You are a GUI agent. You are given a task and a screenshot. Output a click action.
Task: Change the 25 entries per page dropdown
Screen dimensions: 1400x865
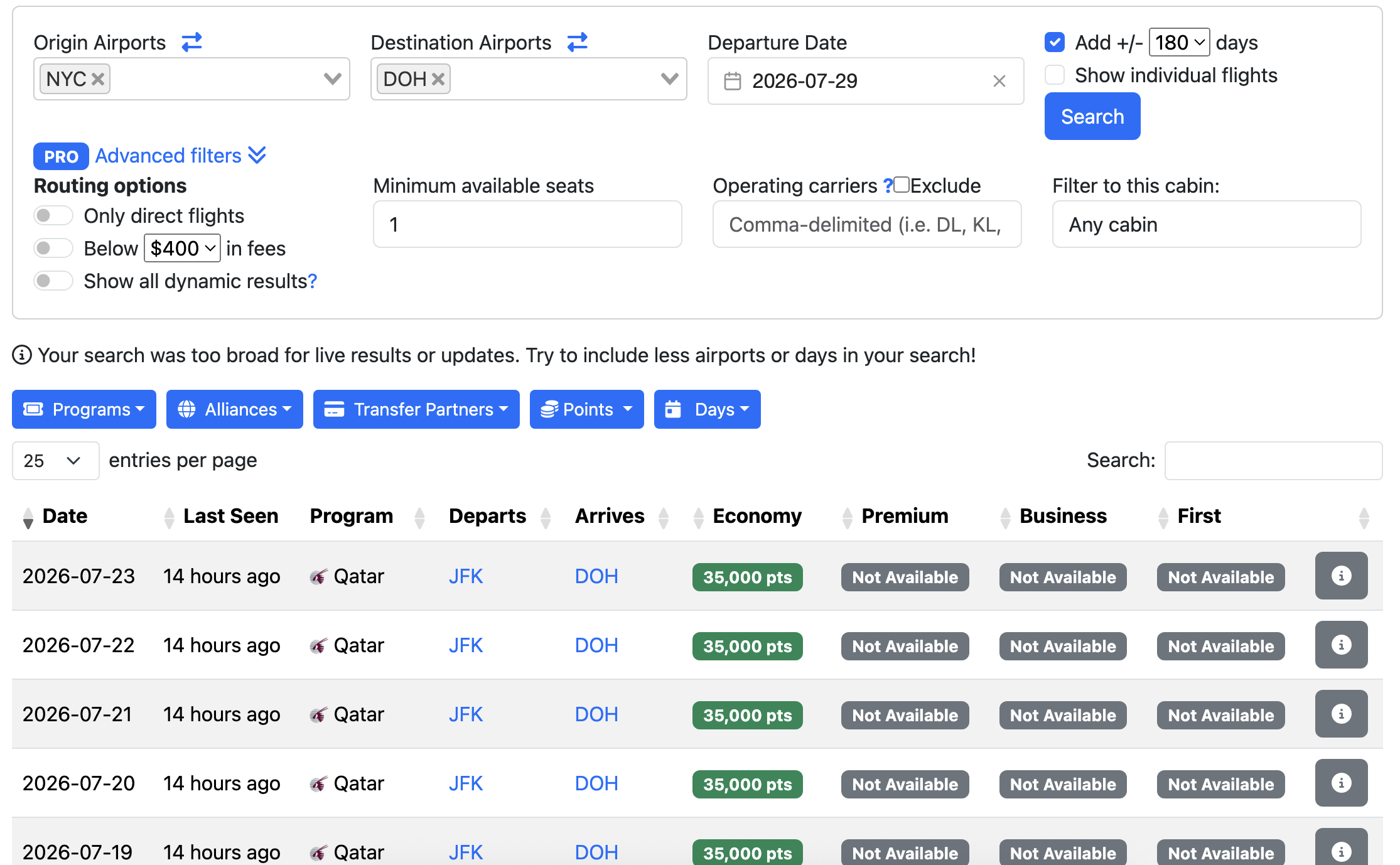click(55, 461)
